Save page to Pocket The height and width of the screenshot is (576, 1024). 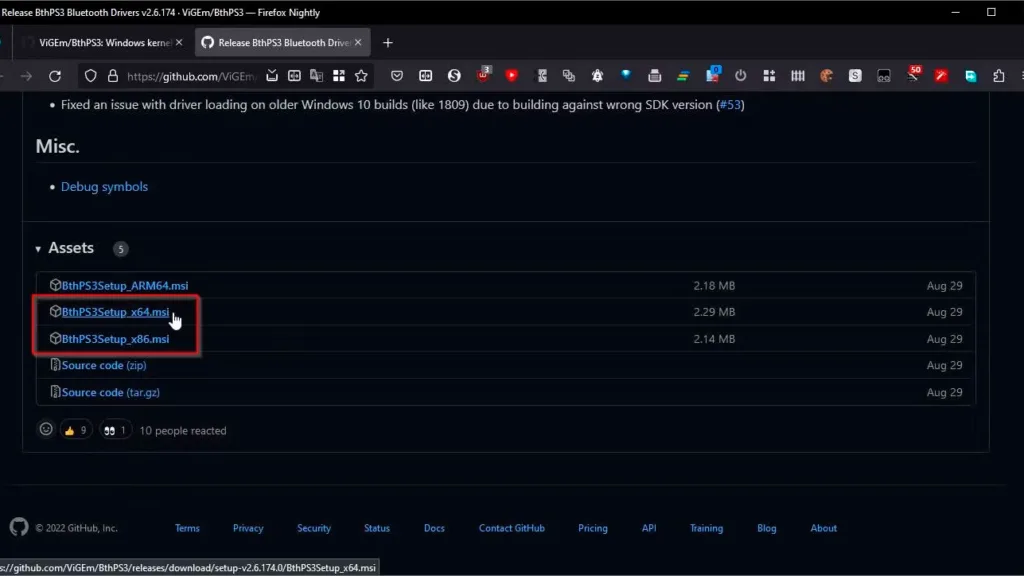point(397,76)
